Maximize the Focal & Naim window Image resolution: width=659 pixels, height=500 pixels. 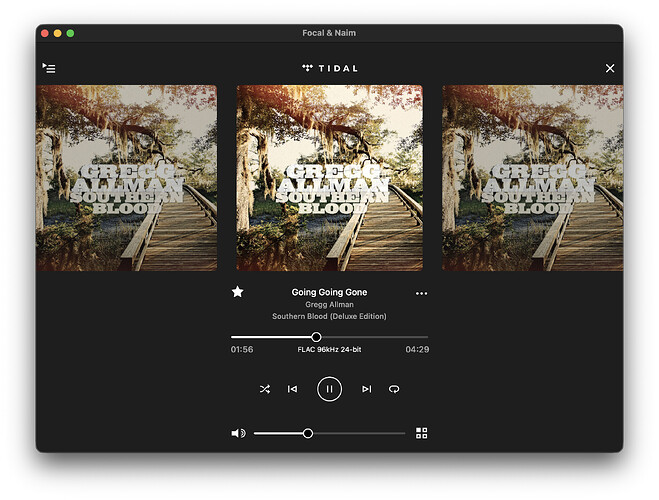click(x=70, y=33)
